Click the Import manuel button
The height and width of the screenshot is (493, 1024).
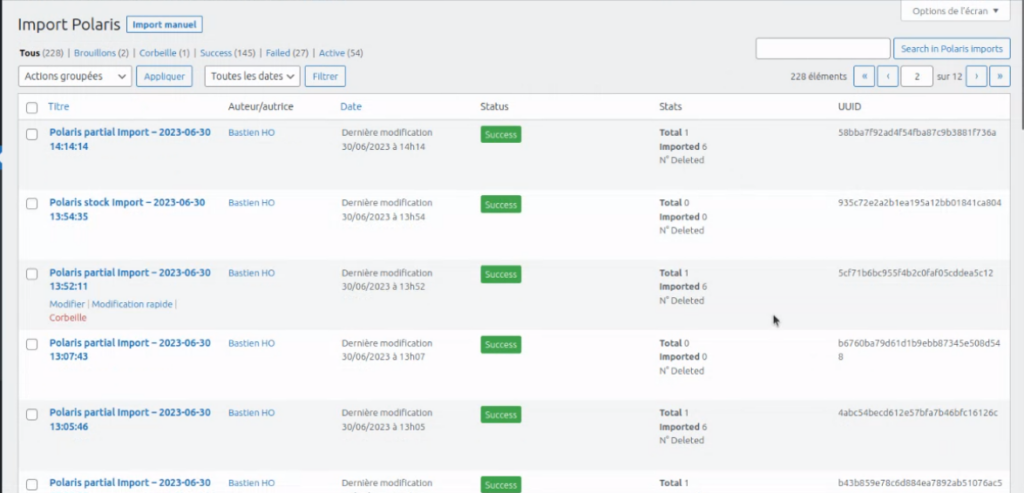click(164, 24)
